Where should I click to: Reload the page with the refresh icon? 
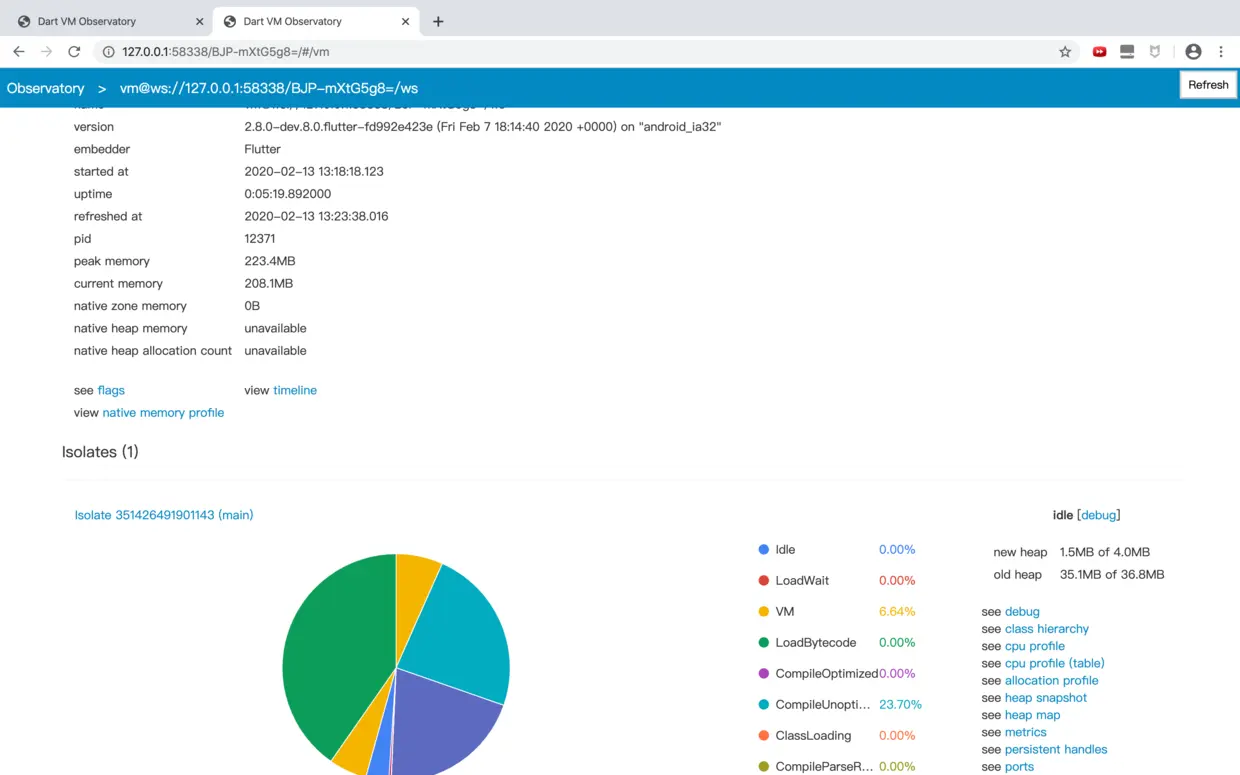point(74,52)
